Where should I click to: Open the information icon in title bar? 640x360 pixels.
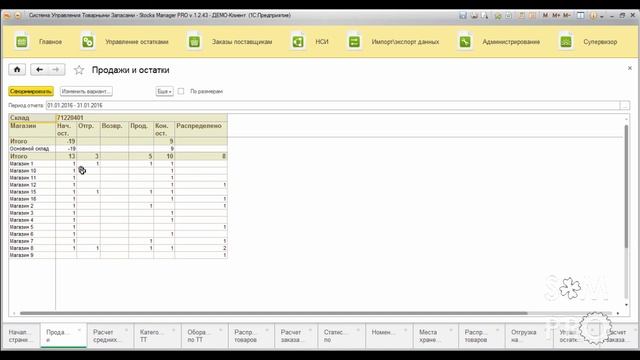point(593,16)
